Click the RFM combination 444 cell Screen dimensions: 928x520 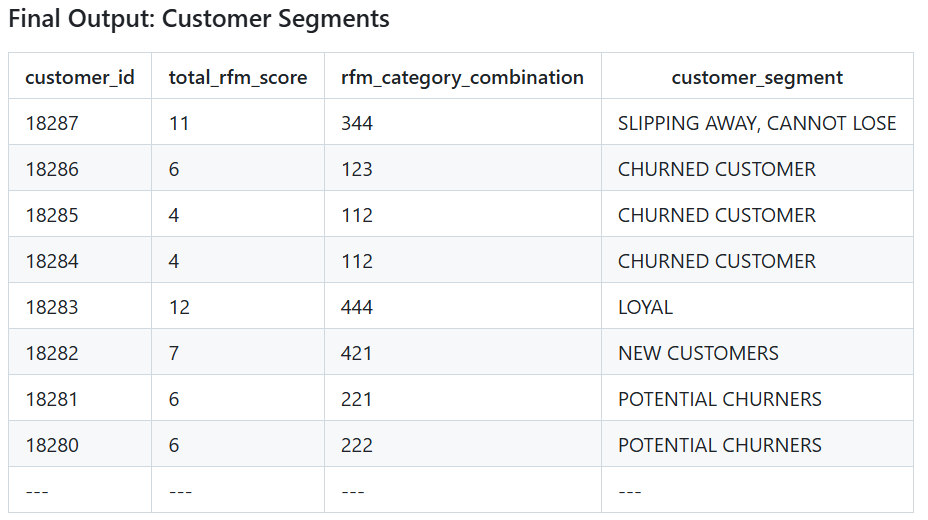[x=357, y=307]
